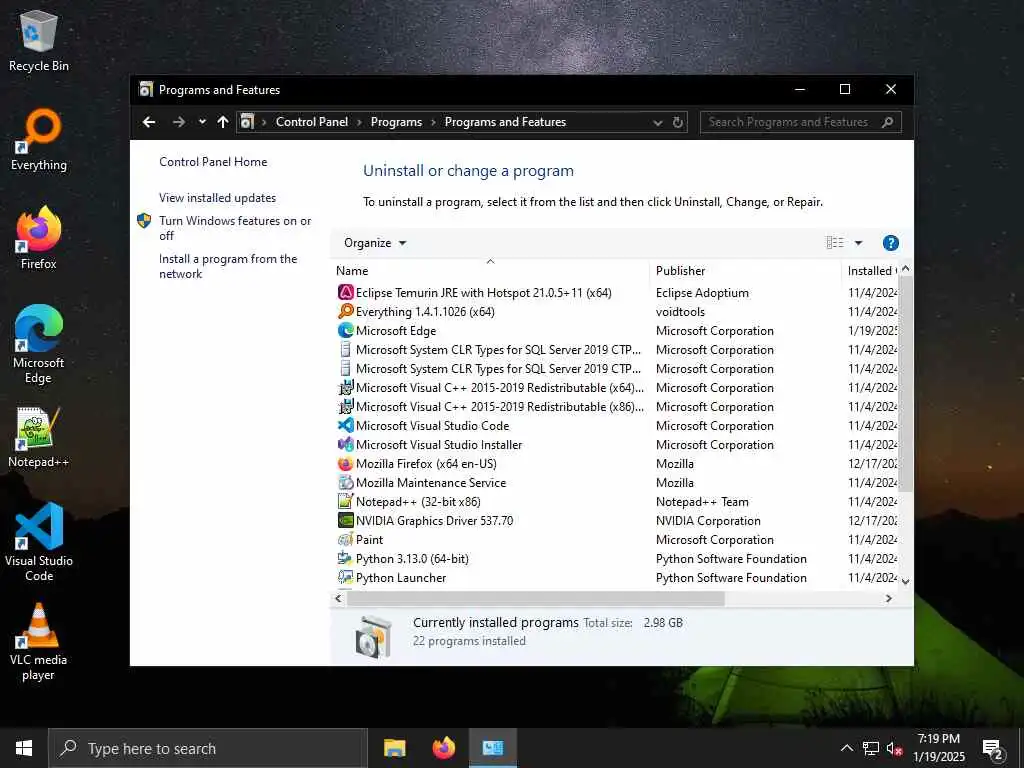This screenshot has height=768, width=1024.
Task: Go up one level with up arrow
Action: click(x=223, y=122)
